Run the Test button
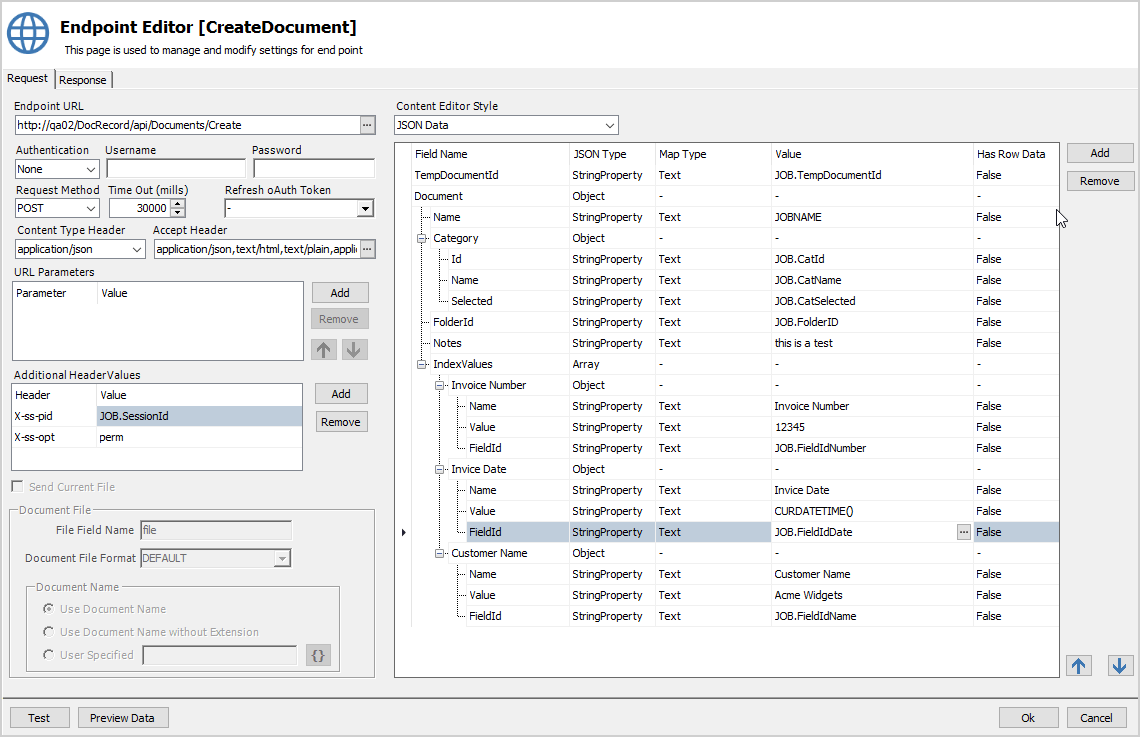The image size is (1140, 737). pos(39,717)
